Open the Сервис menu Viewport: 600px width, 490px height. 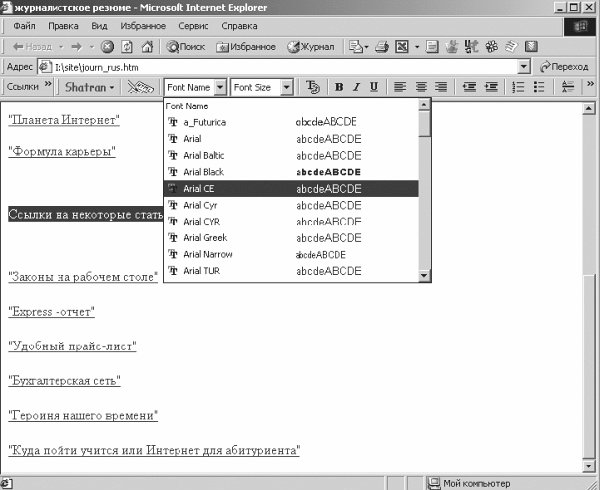click(x=193, y=26)
